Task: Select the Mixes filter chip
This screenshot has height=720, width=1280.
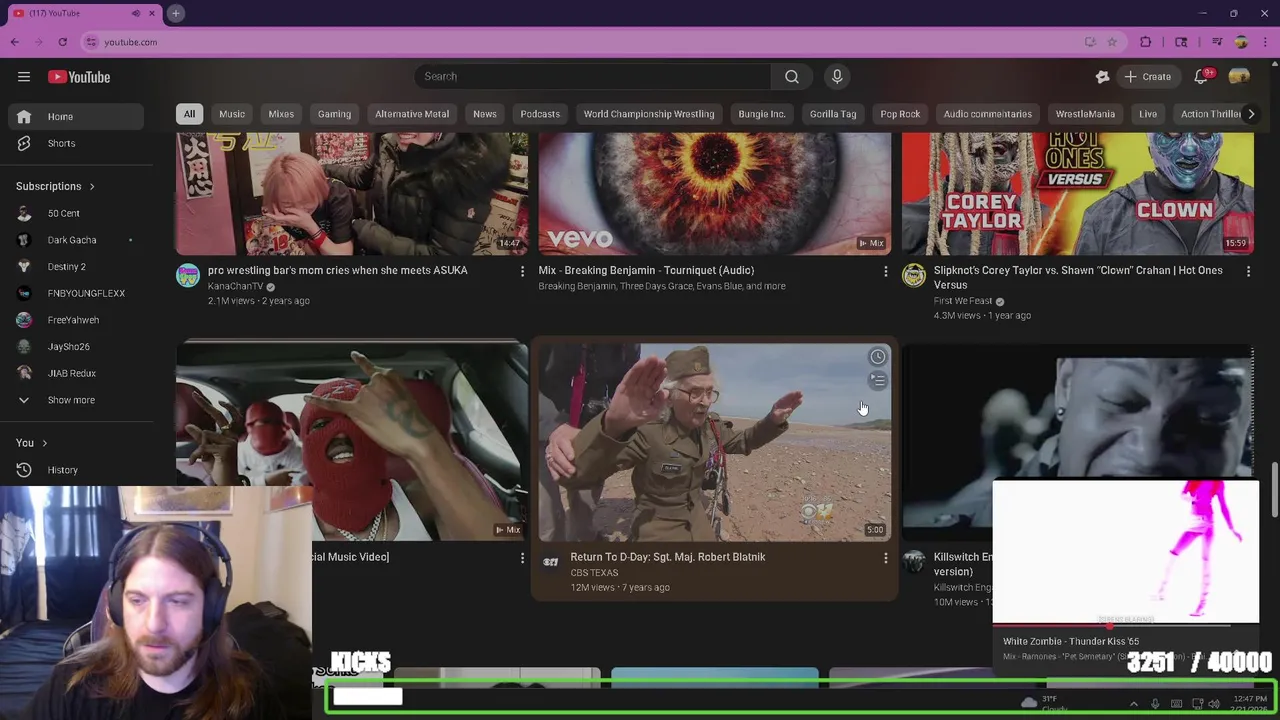Action: click(281, 114)
